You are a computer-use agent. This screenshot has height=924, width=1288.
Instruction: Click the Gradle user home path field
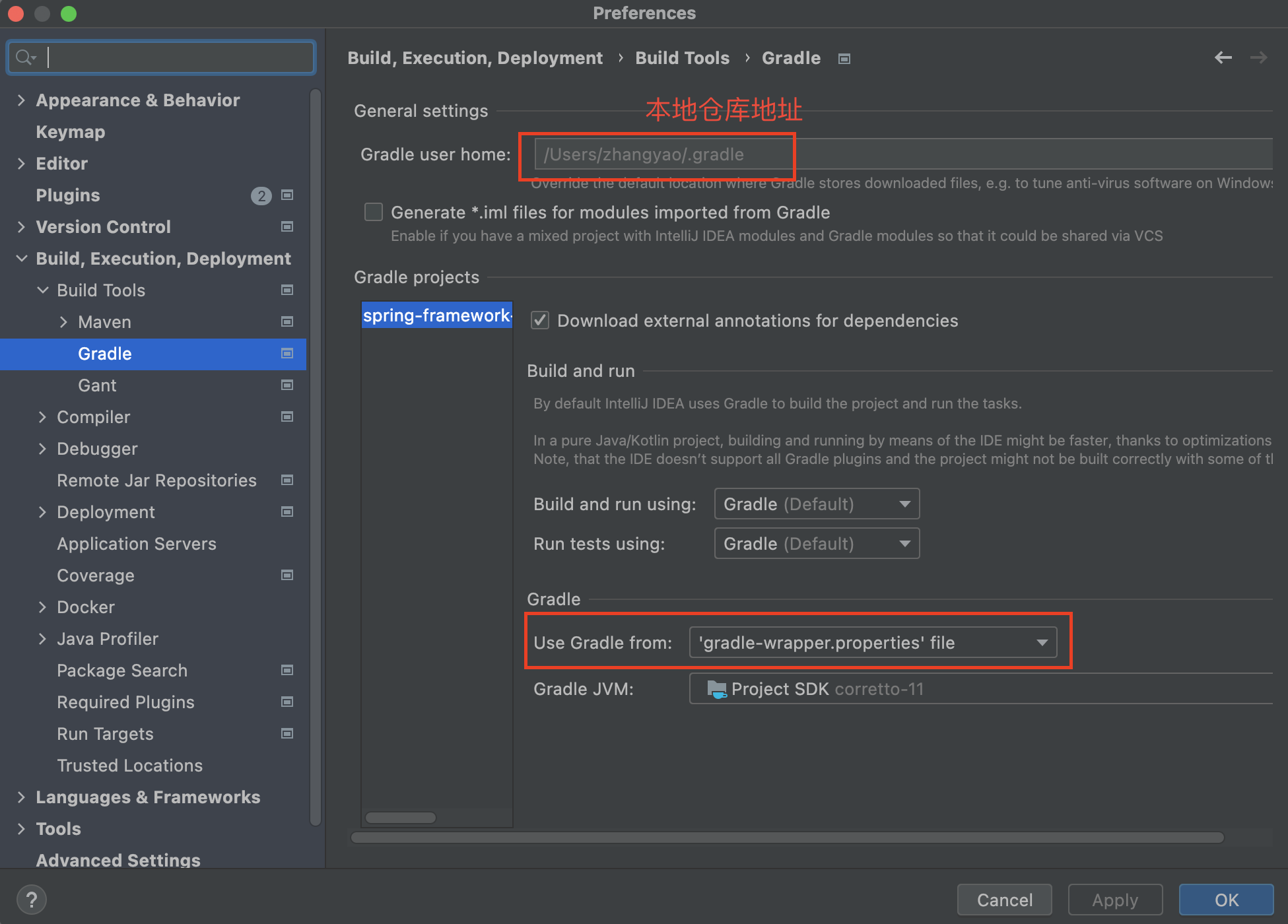903,154
